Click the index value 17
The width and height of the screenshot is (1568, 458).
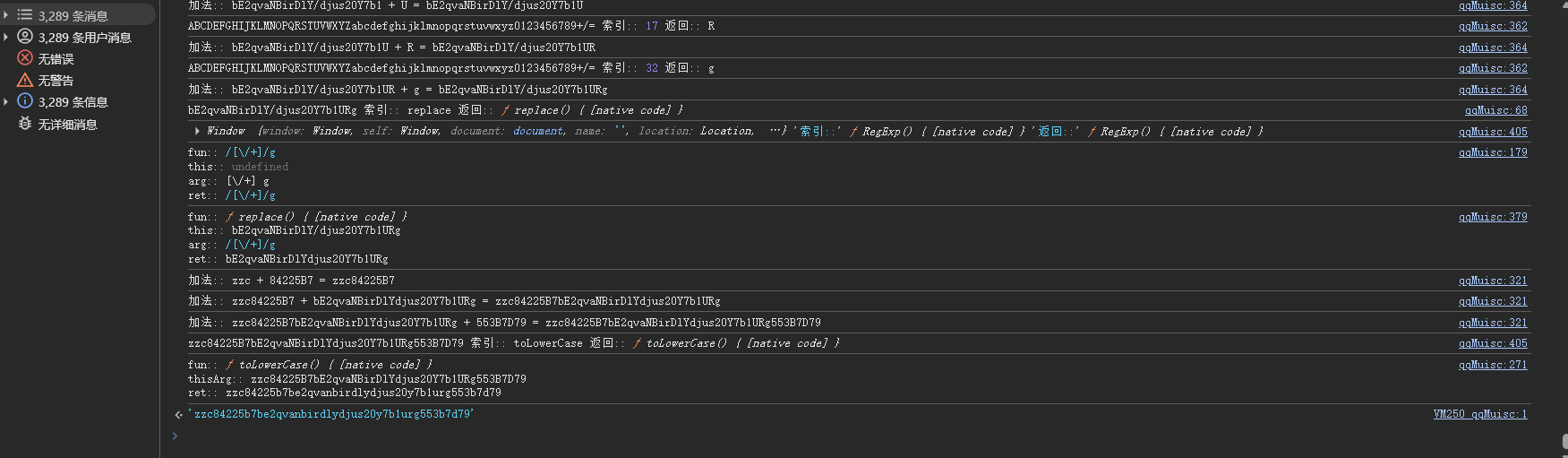tap(652, 26)
